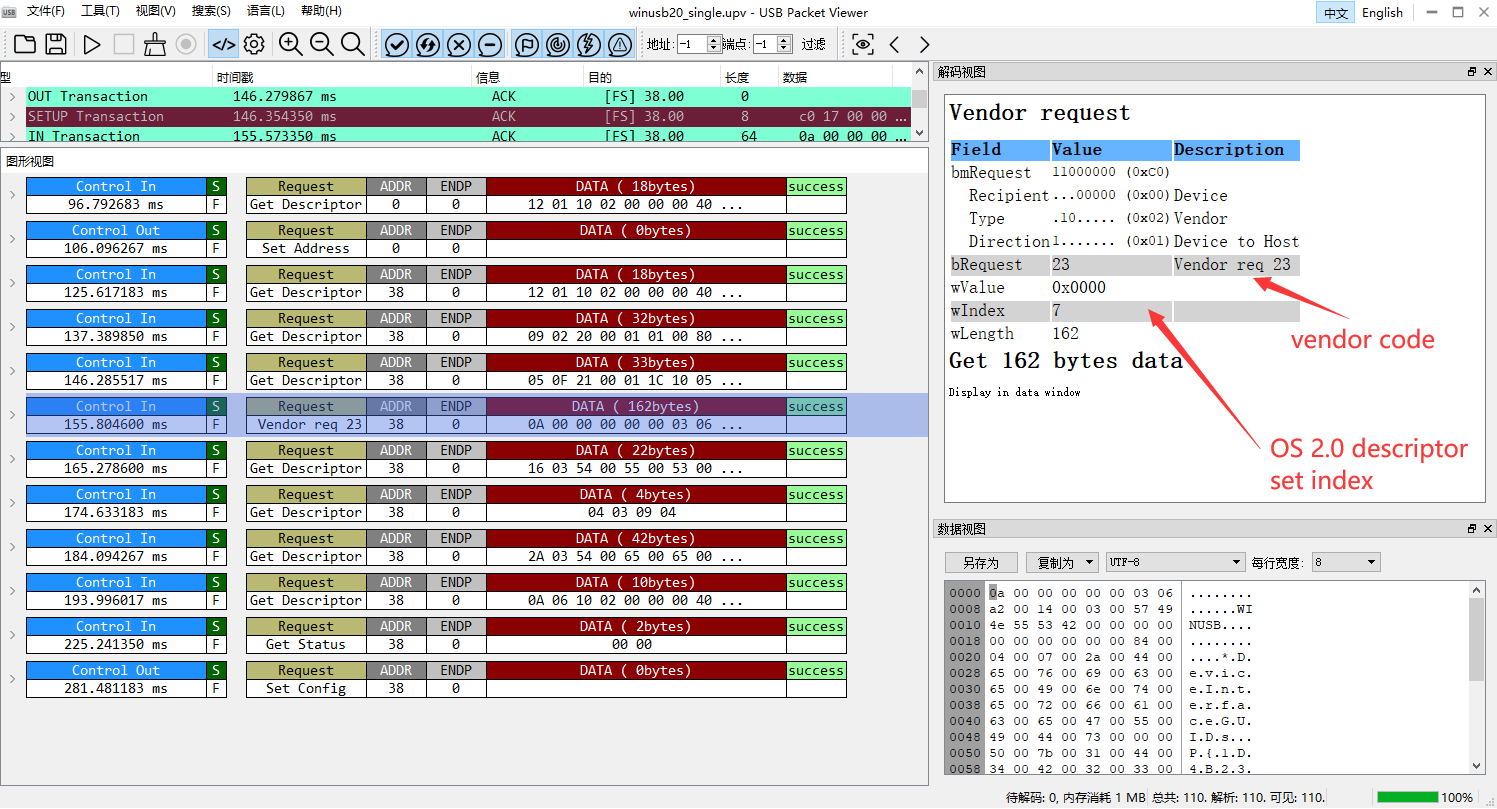Open the 复制为 copy-as dropdown
The width and height of the screenshot is (1497, 809).
coord(1062,563)
